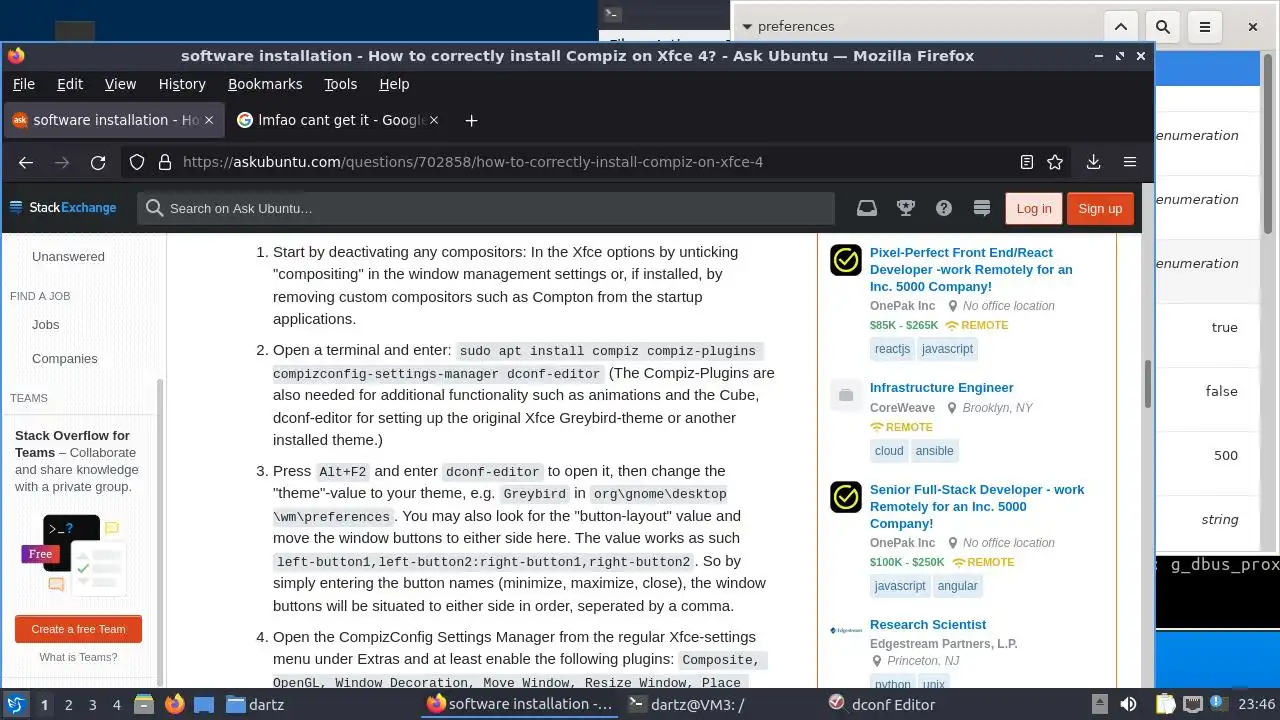The image size is (1280, 720).
Task: Reload the Ask Ubuntu page
Action: [x=98, y=162]
